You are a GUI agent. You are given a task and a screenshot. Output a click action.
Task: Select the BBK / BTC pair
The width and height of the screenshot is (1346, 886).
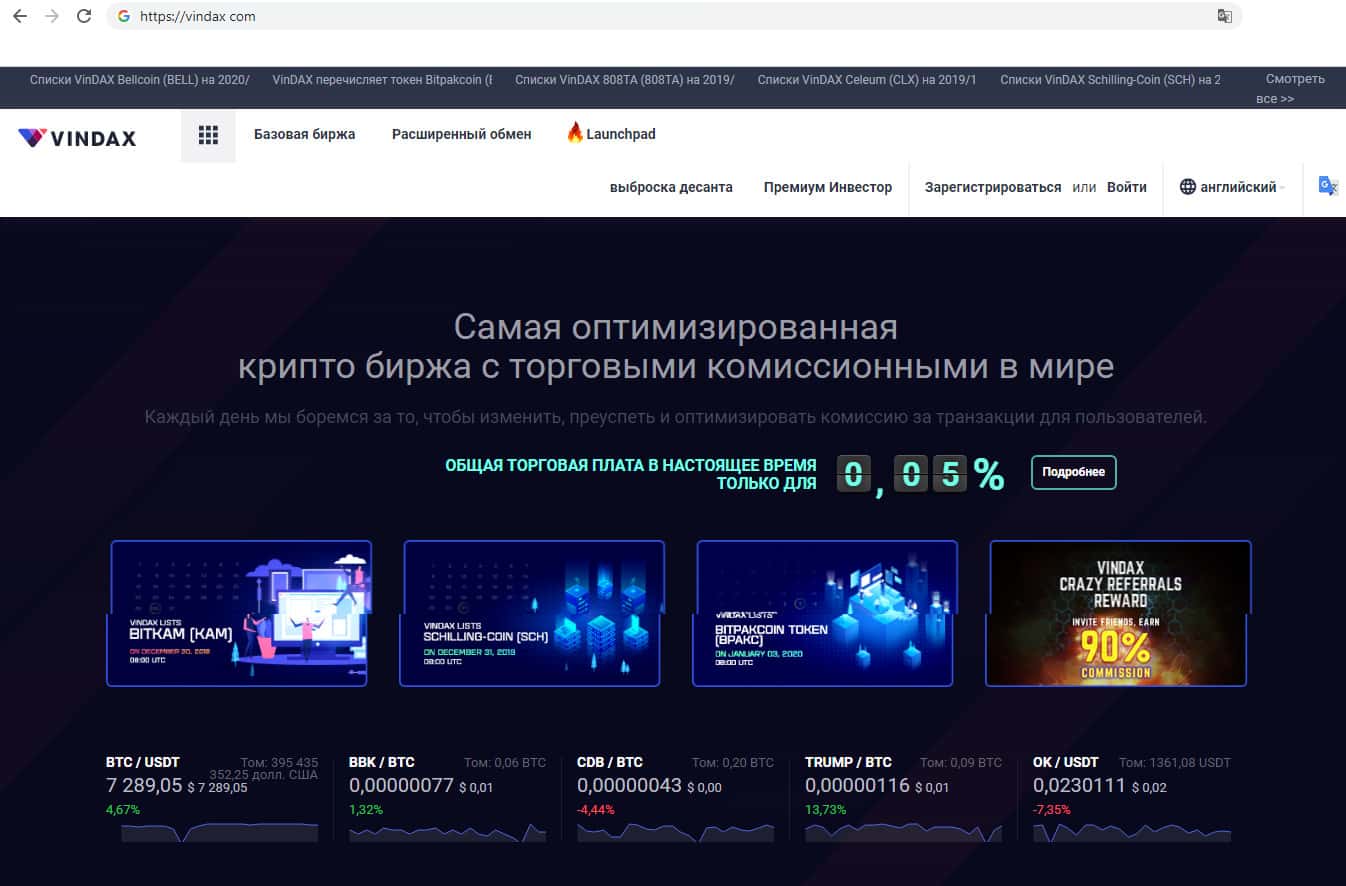click(382, 762)
